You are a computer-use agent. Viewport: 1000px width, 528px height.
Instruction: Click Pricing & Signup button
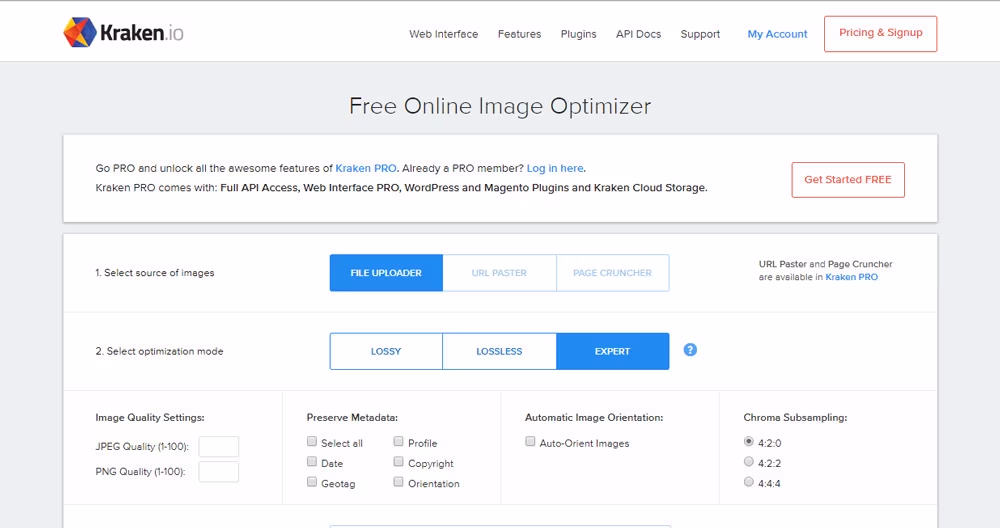pos(880,34)
